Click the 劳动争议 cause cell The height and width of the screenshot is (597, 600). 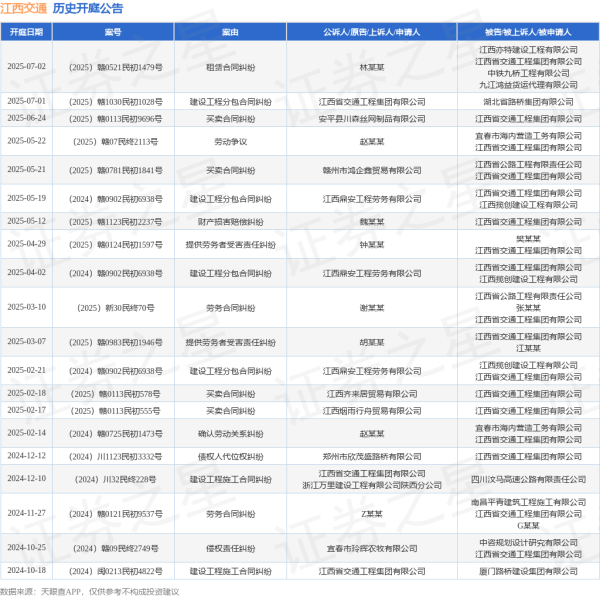pyautogui.click(x=230, y=142)
